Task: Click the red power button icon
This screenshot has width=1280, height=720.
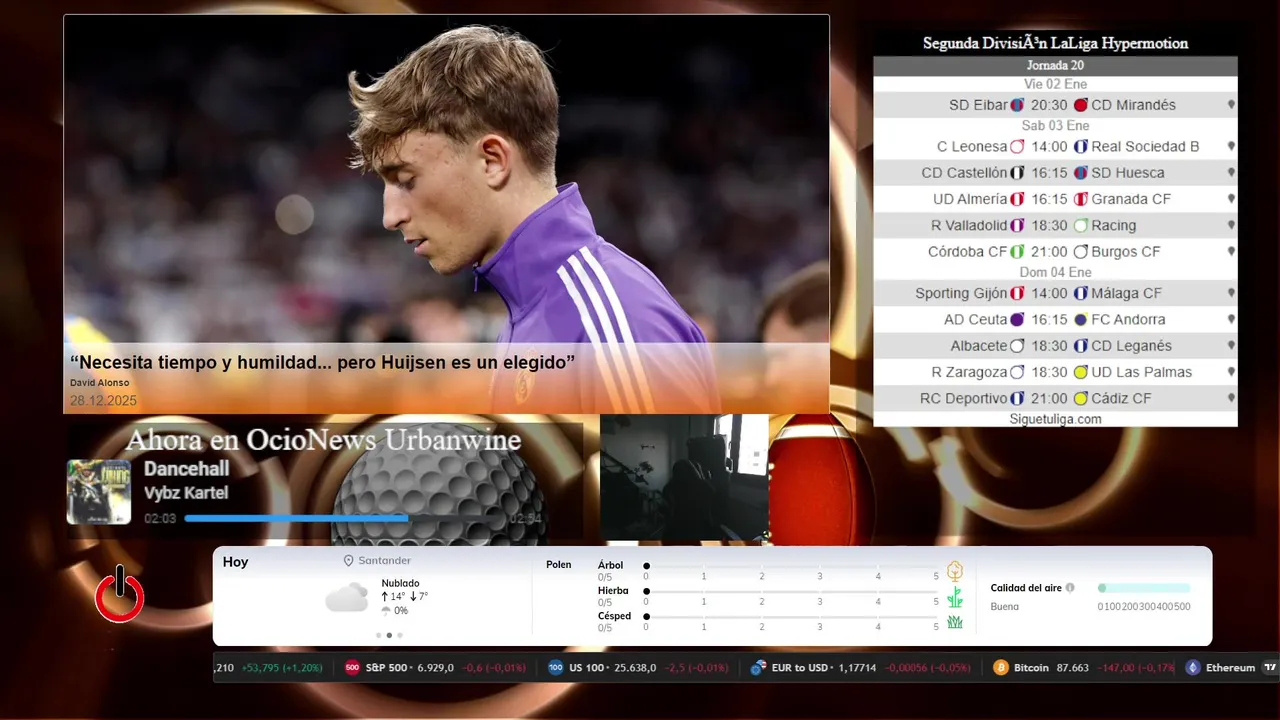Action: click(120, 594)
